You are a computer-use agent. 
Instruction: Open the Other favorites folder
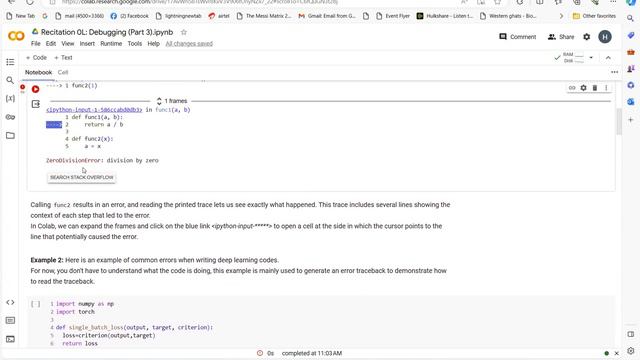594,16
